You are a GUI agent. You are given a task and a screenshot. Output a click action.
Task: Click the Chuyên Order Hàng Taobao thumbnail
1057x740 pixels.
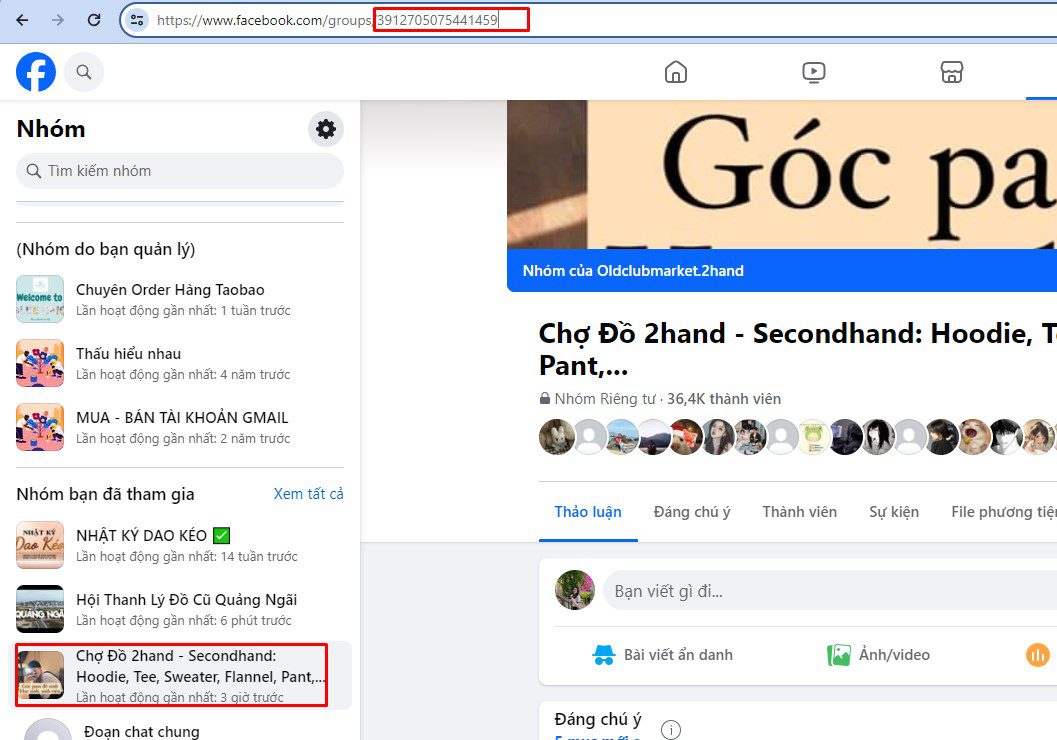tap(40, 299)
